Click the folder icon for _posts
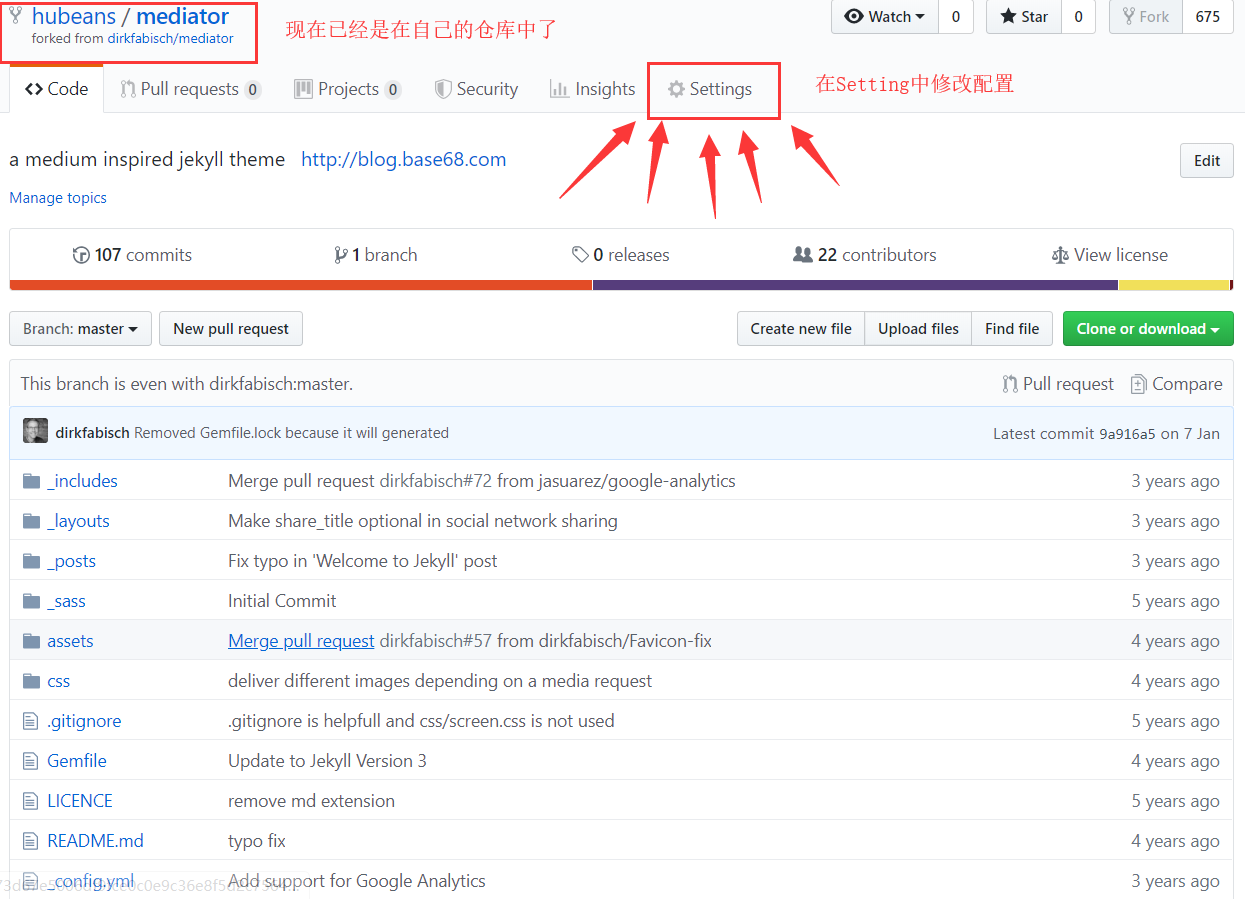 pyautogui.click(x=31, y=561)
